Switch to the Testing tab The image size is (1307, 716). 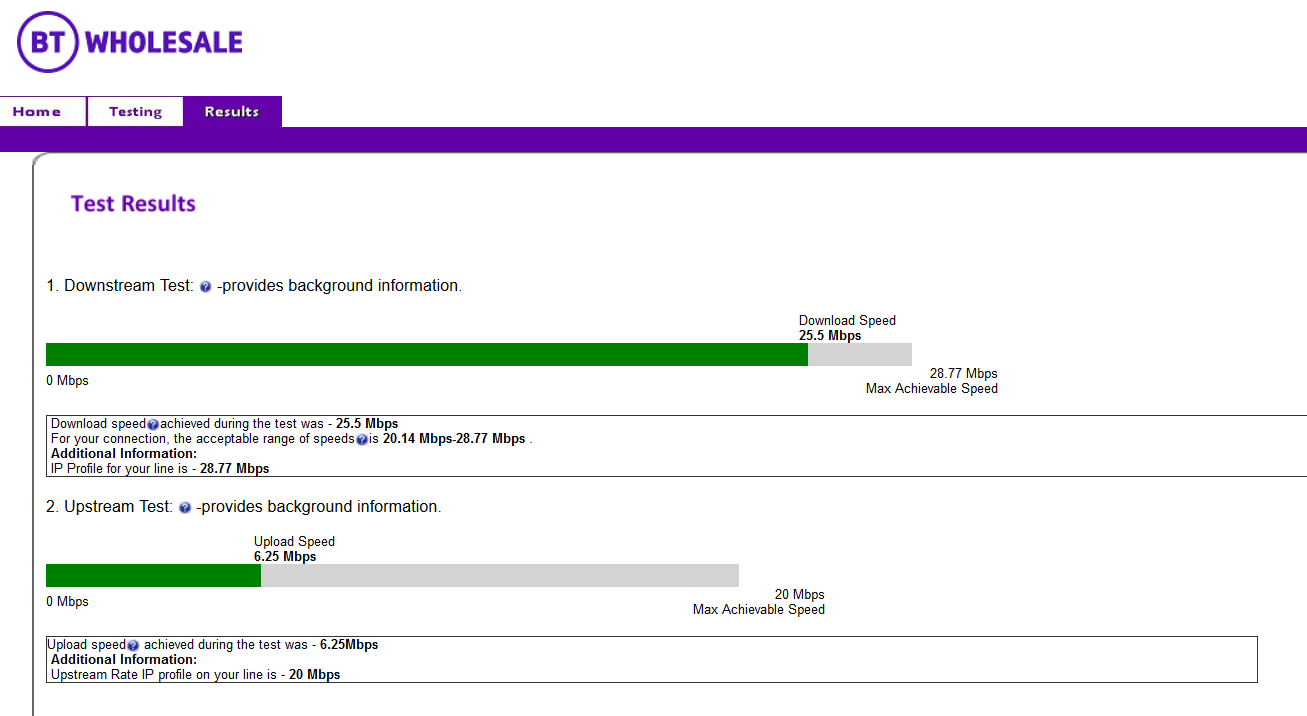tap(135, 112)
